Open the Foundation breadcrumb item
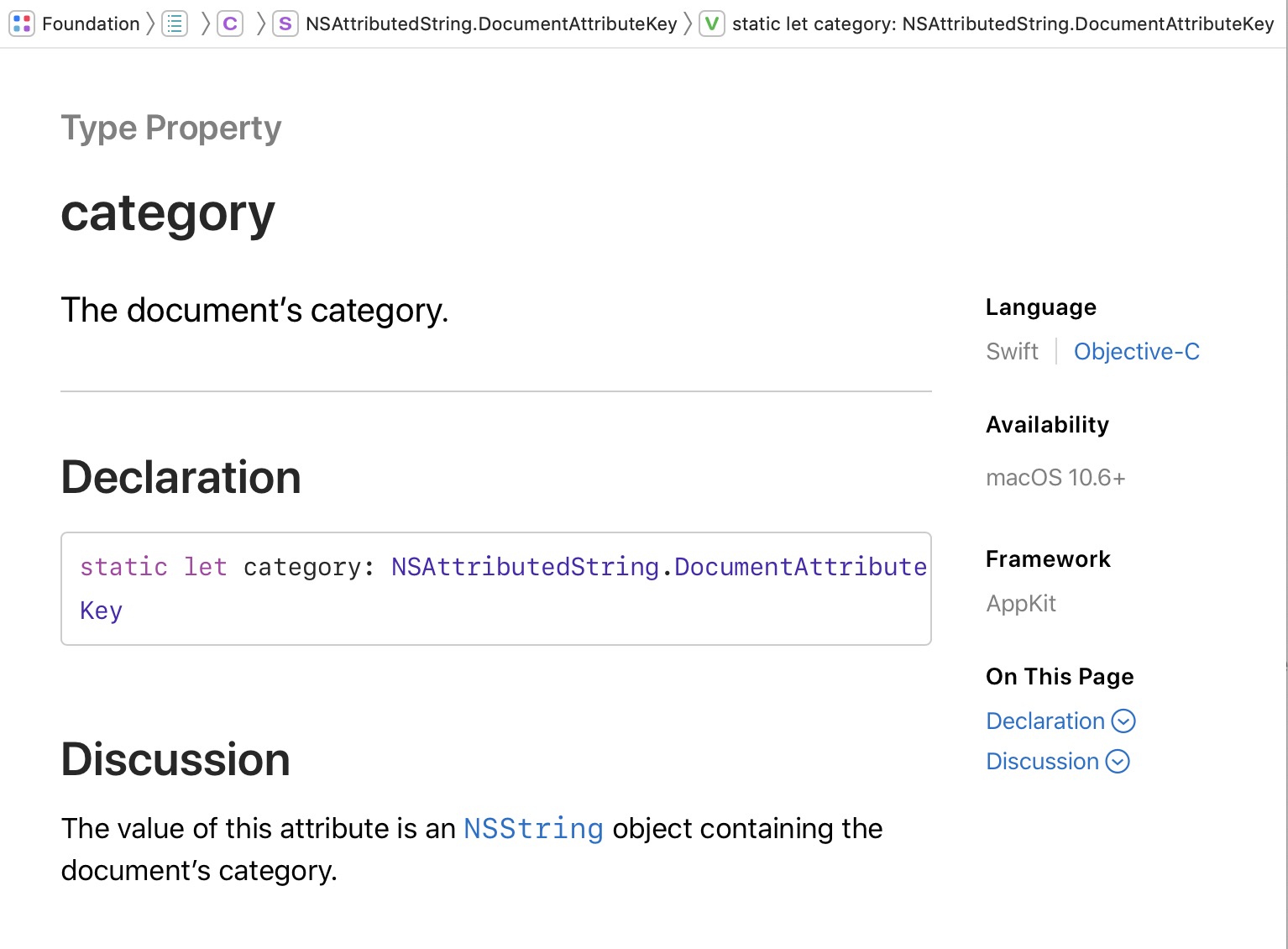This screenshot has height=949, width=1288. 91,24
